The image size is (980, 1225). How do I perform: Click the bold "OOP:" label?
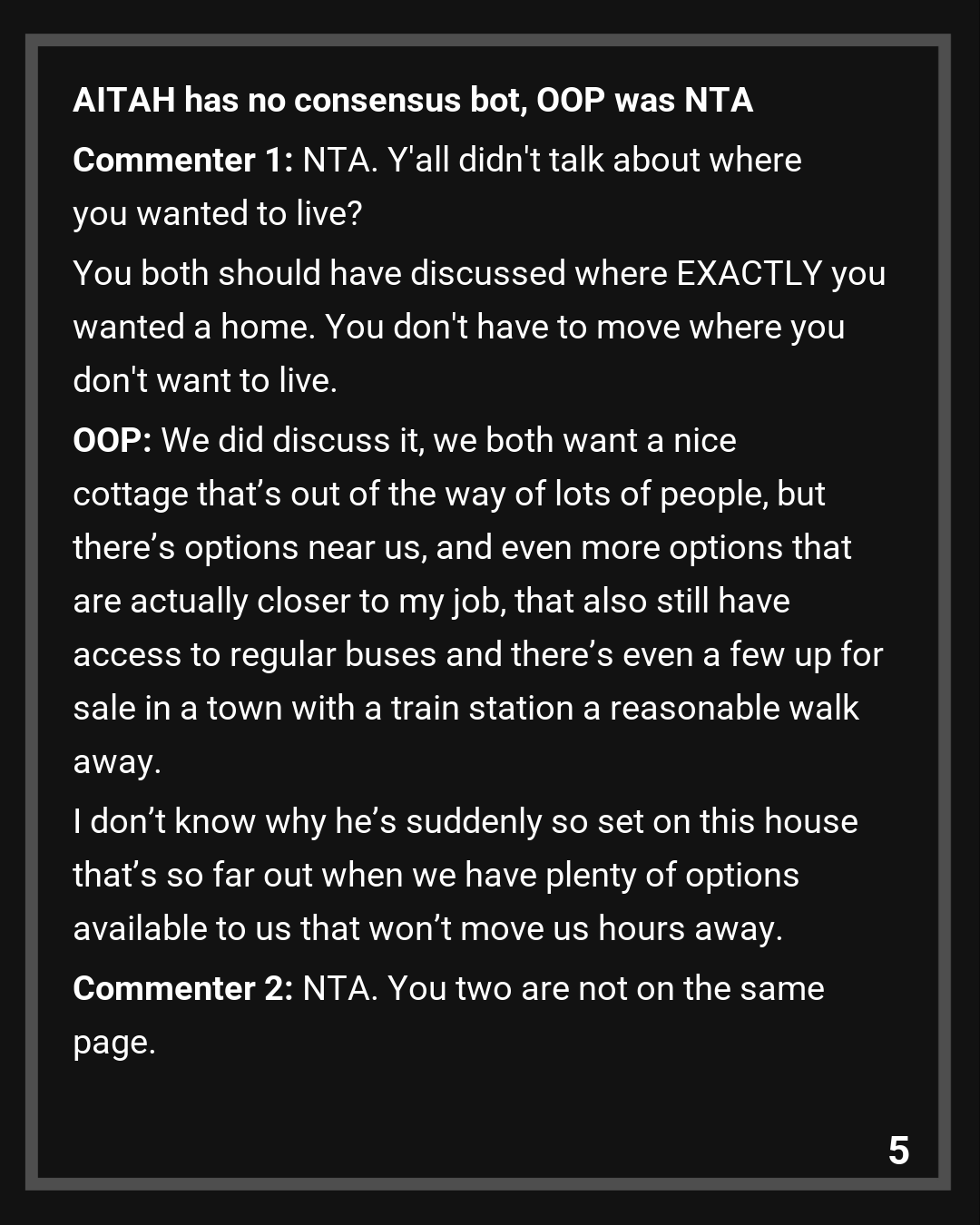pos(112,441)
